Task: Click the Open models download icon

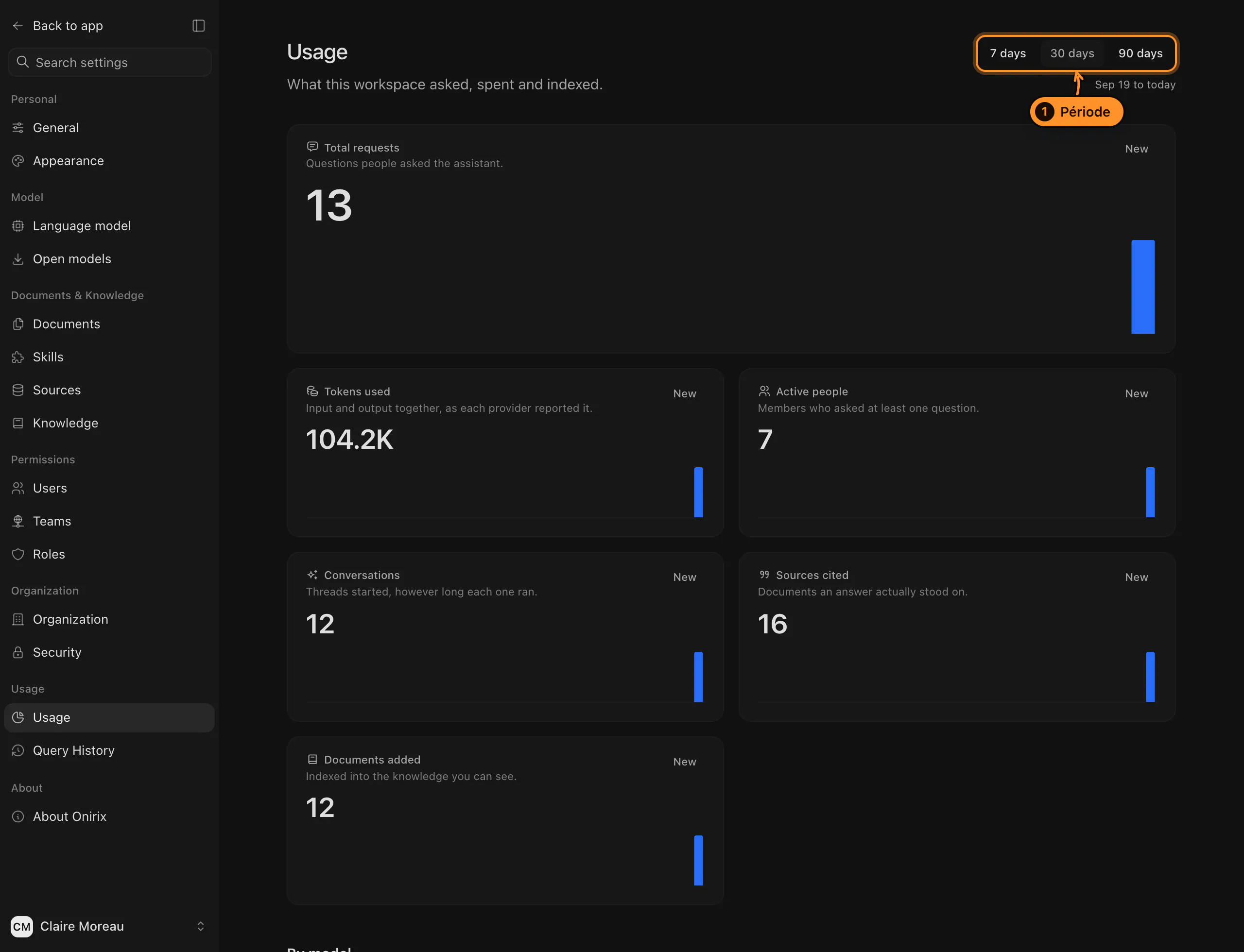Action: point(18,259)
